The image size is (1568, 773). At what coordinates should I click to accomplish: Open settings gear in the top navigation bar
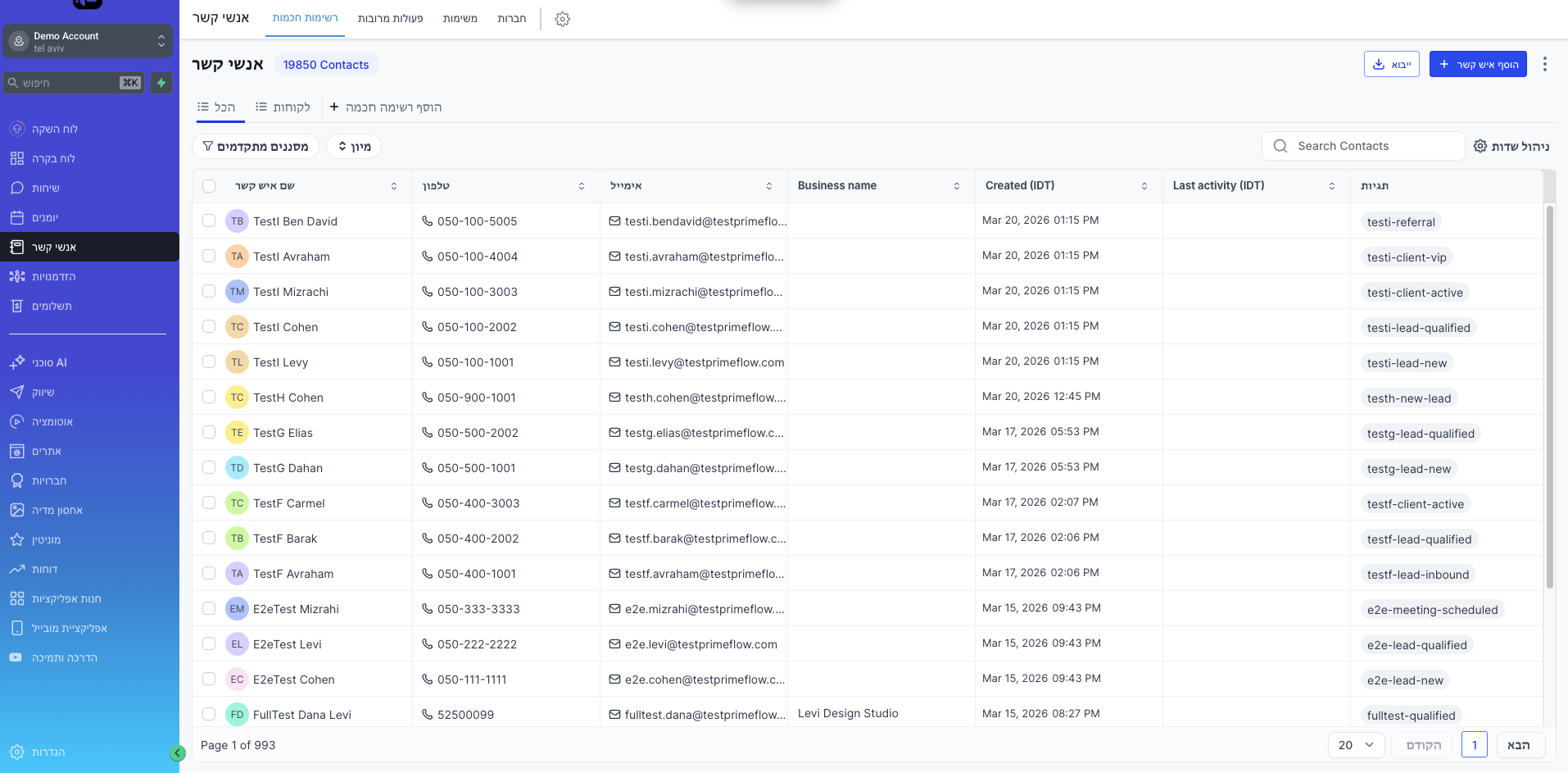(x=562, y=19)
